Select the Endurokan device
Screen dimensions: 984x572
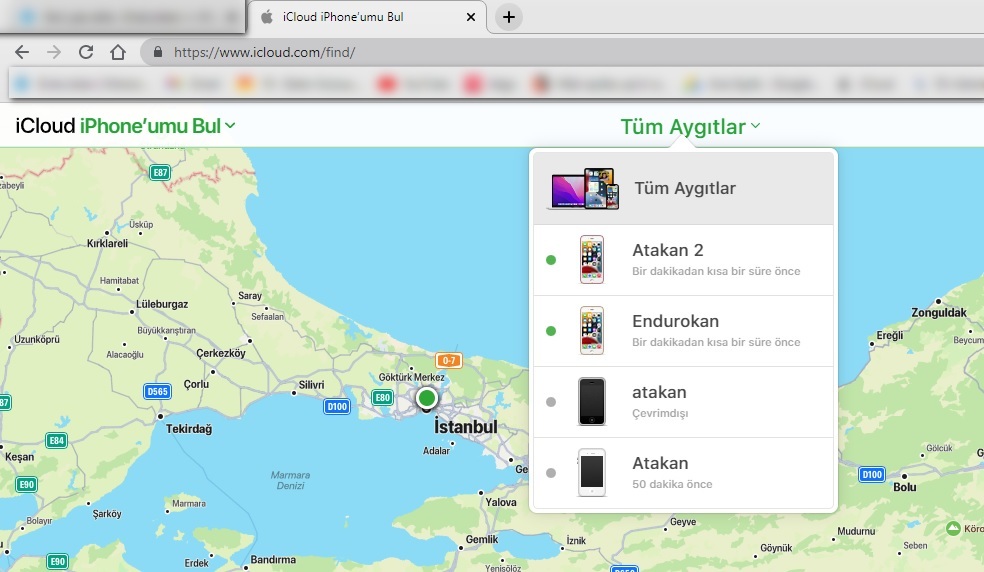point(683,331)
